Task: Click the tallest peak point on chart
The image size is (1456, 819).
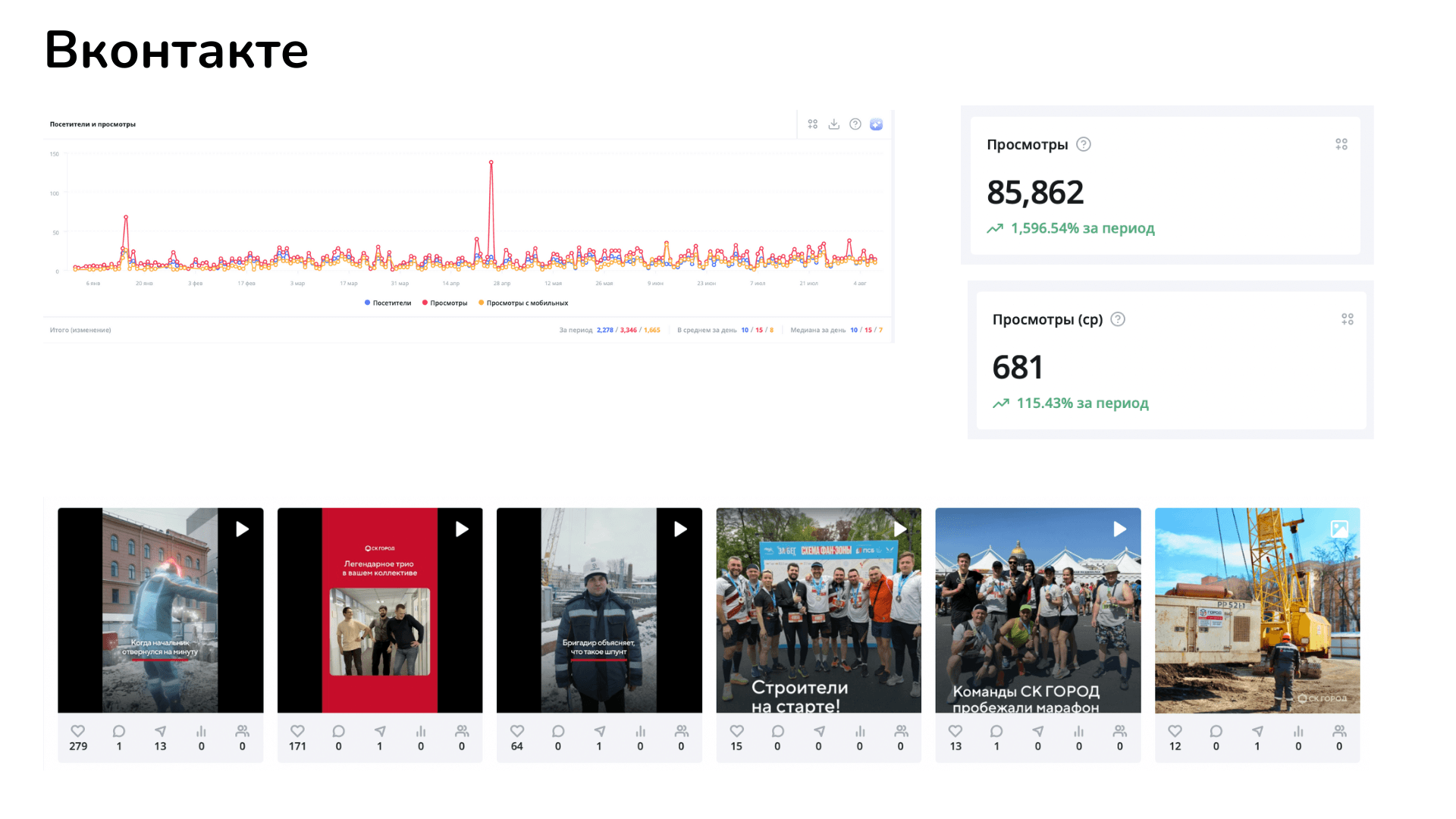Action: pyautogui.click(x=491, y=162)
